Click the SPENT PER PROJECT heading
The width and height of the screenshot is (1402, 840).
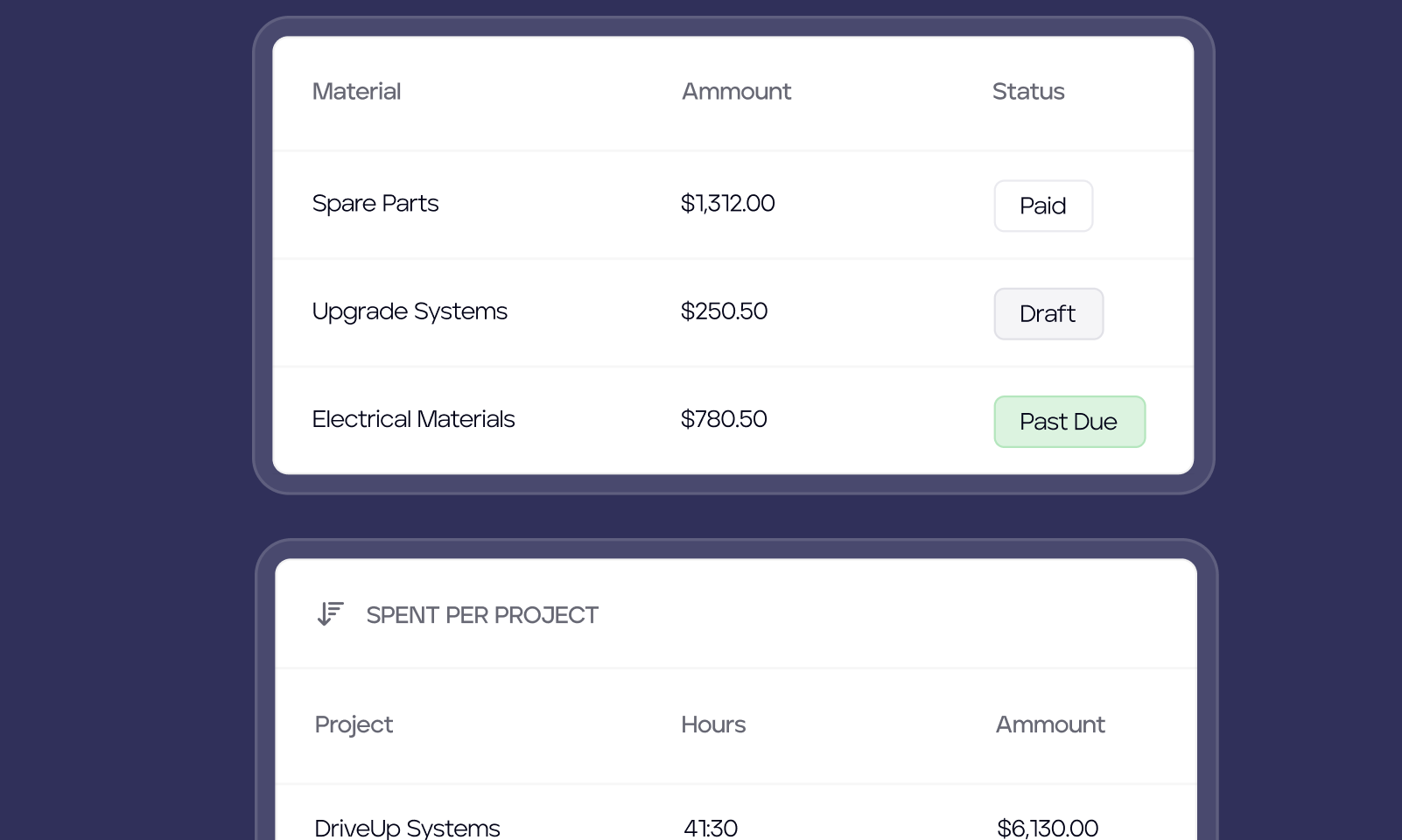pos(482,615)
